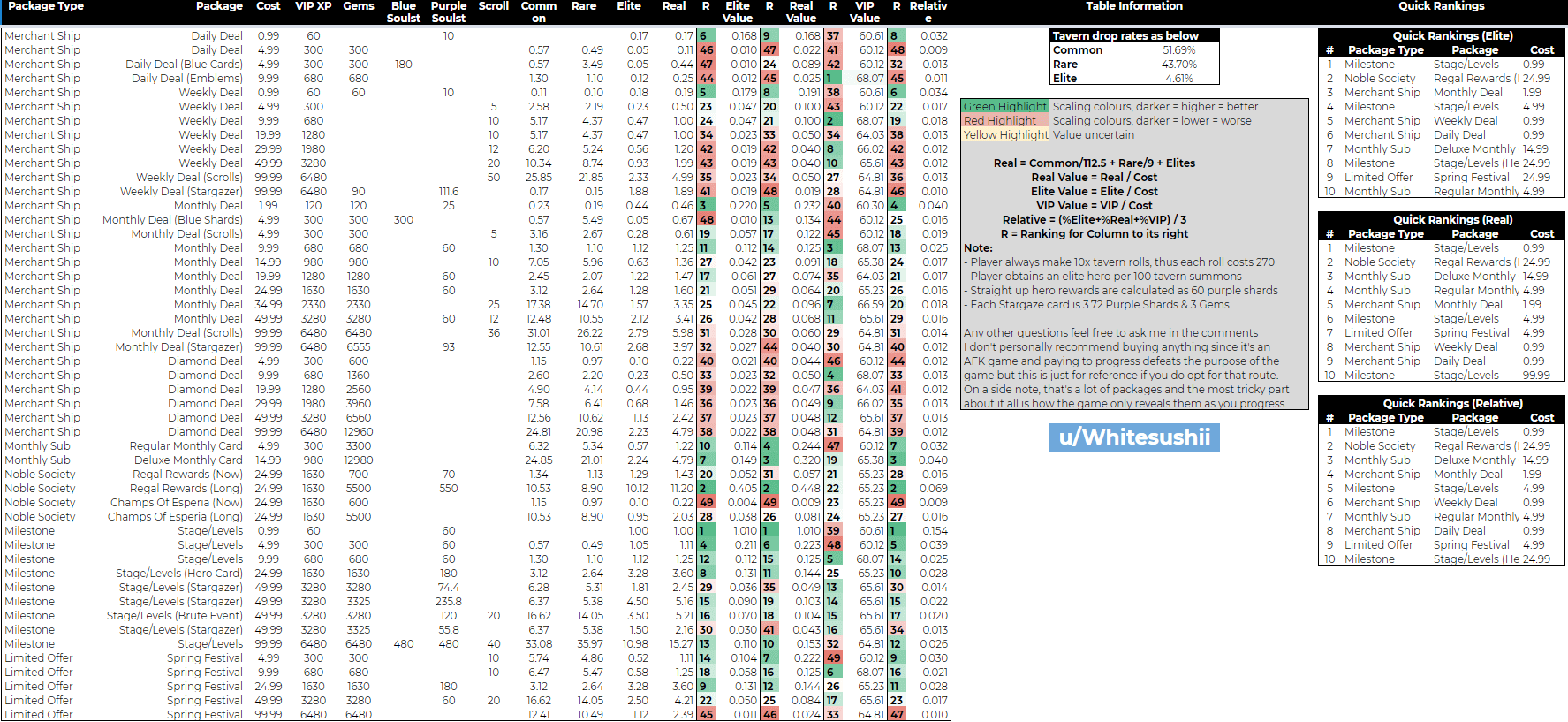
Task: Click the "Stage/Levels (Hero Card)" package cell
Action: click(179, 574)
